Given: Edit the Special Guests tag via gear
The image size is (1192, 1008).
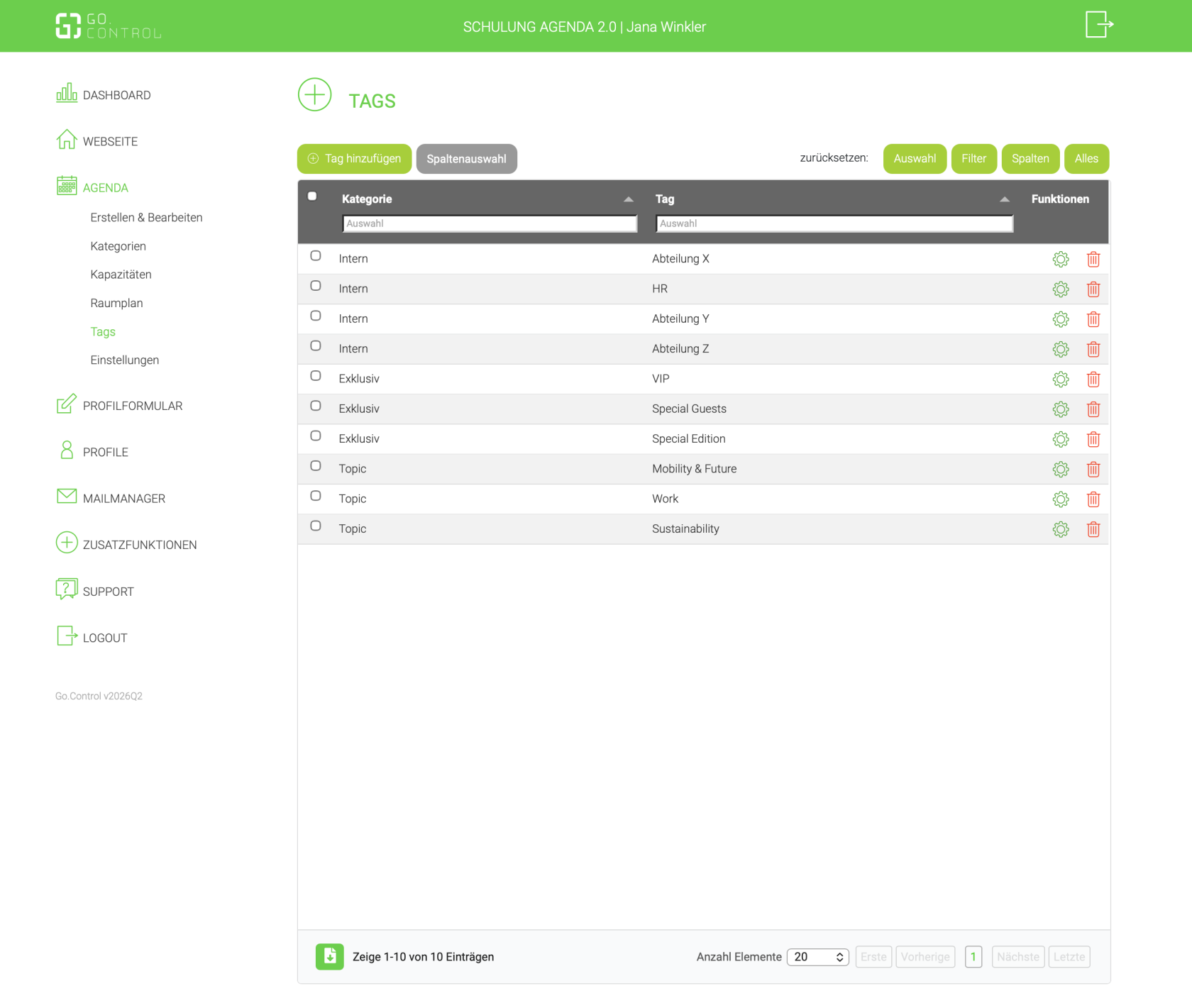Looking at the screenshot, I should pos(1061,409).
